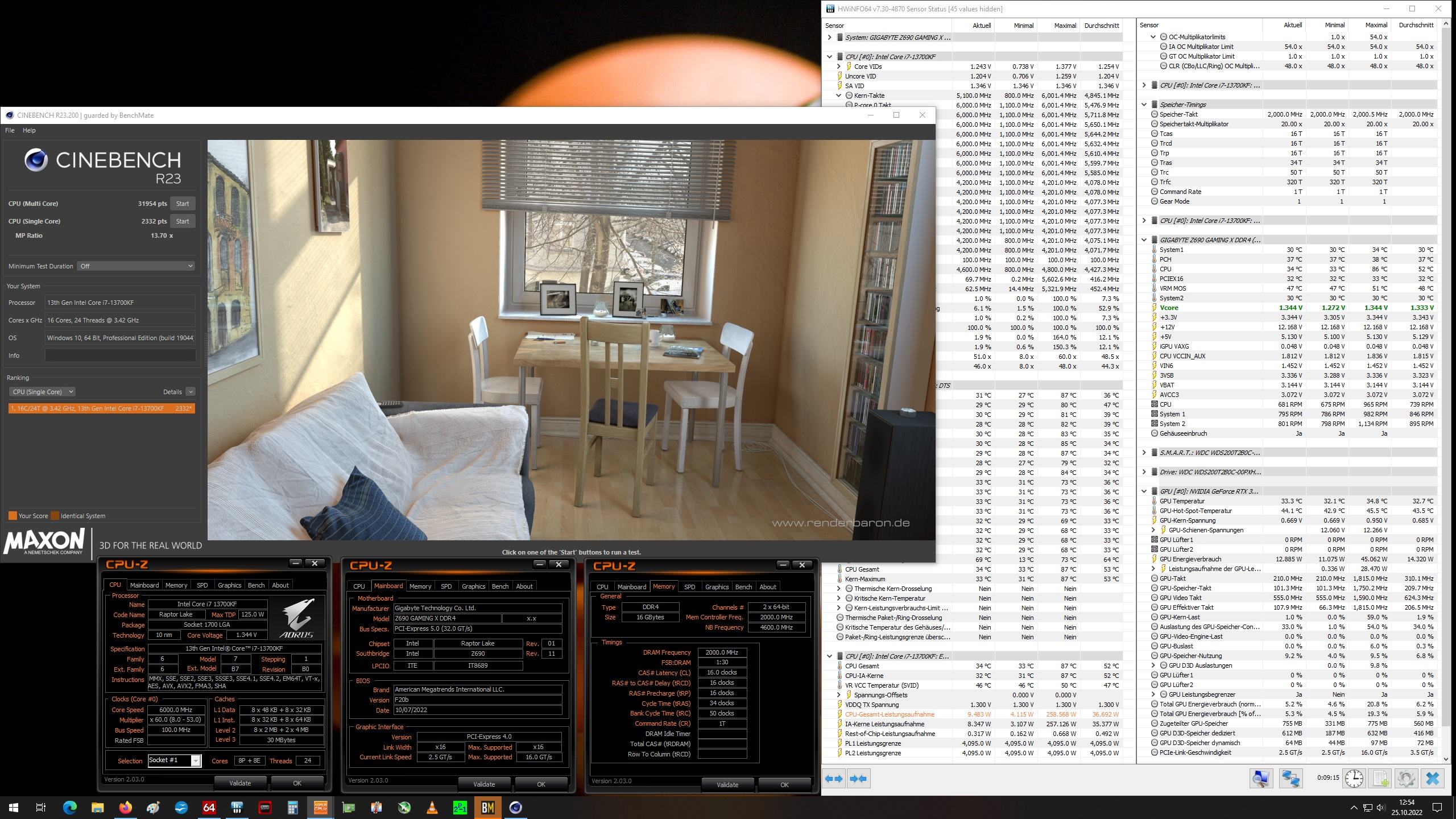The height and width of the screenshot is (819, 1456).
Task: Click HWiNFO collapse columns arrows button
Action: (858, 778)
